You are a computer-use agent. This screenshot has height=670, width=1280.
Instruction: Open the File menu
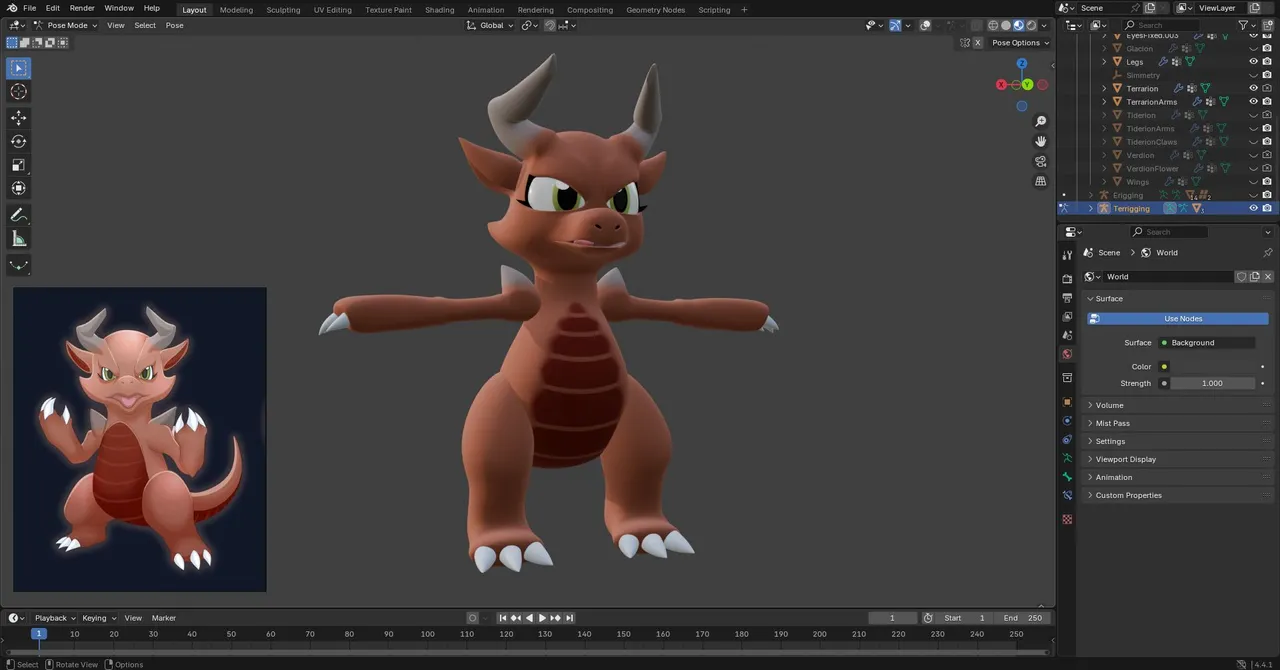click(29, 8)
